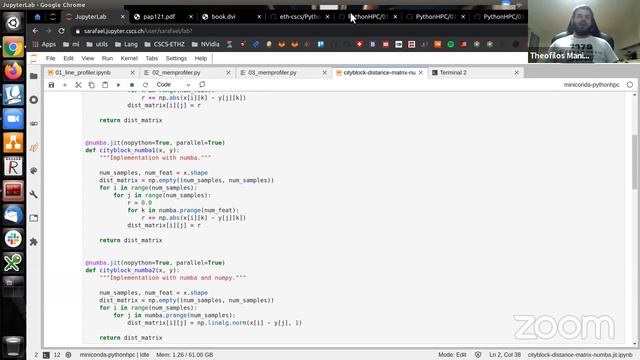The width and height of the screenshot is (640, 360).
Task: Open the utils bookmarks folder
Action: (x=97, y=44)
